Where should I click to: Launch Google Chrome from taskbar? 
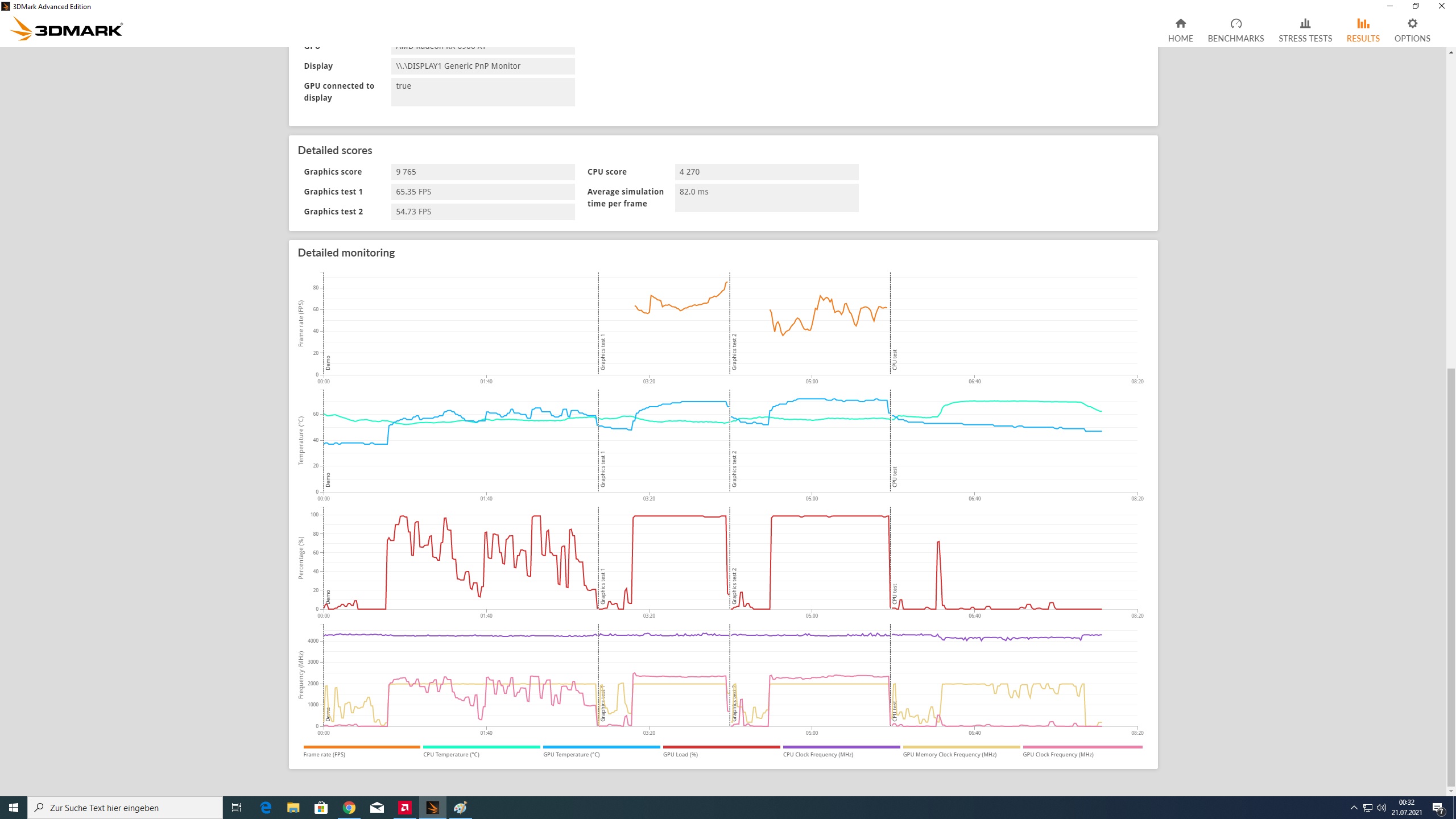click(349, 807)
